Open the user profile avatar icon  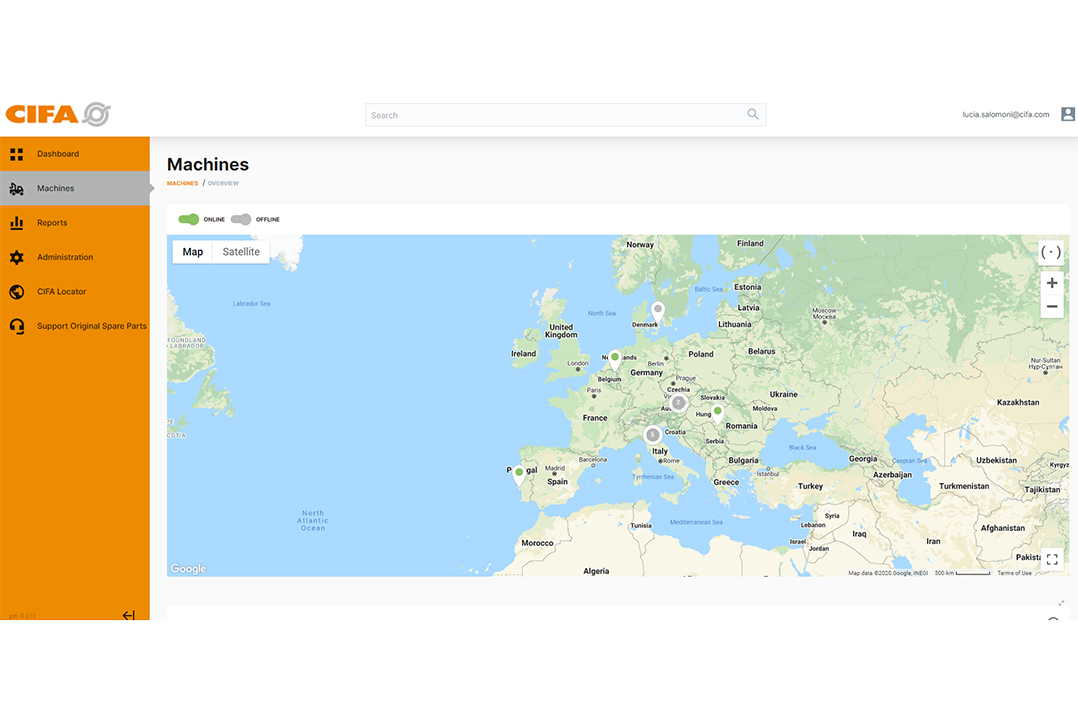1067,115
